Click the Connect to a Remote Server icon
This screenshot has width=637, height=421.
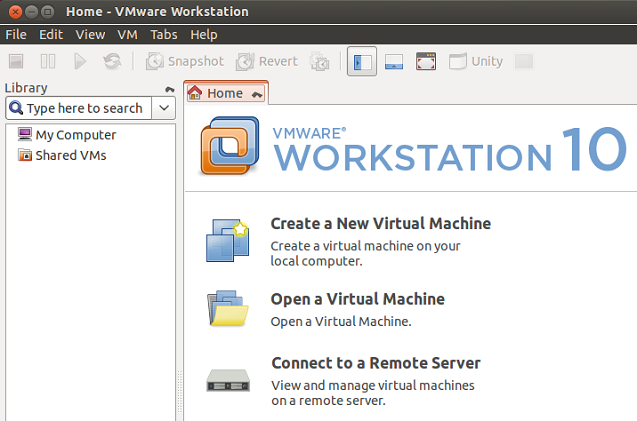tap(227, 379)
